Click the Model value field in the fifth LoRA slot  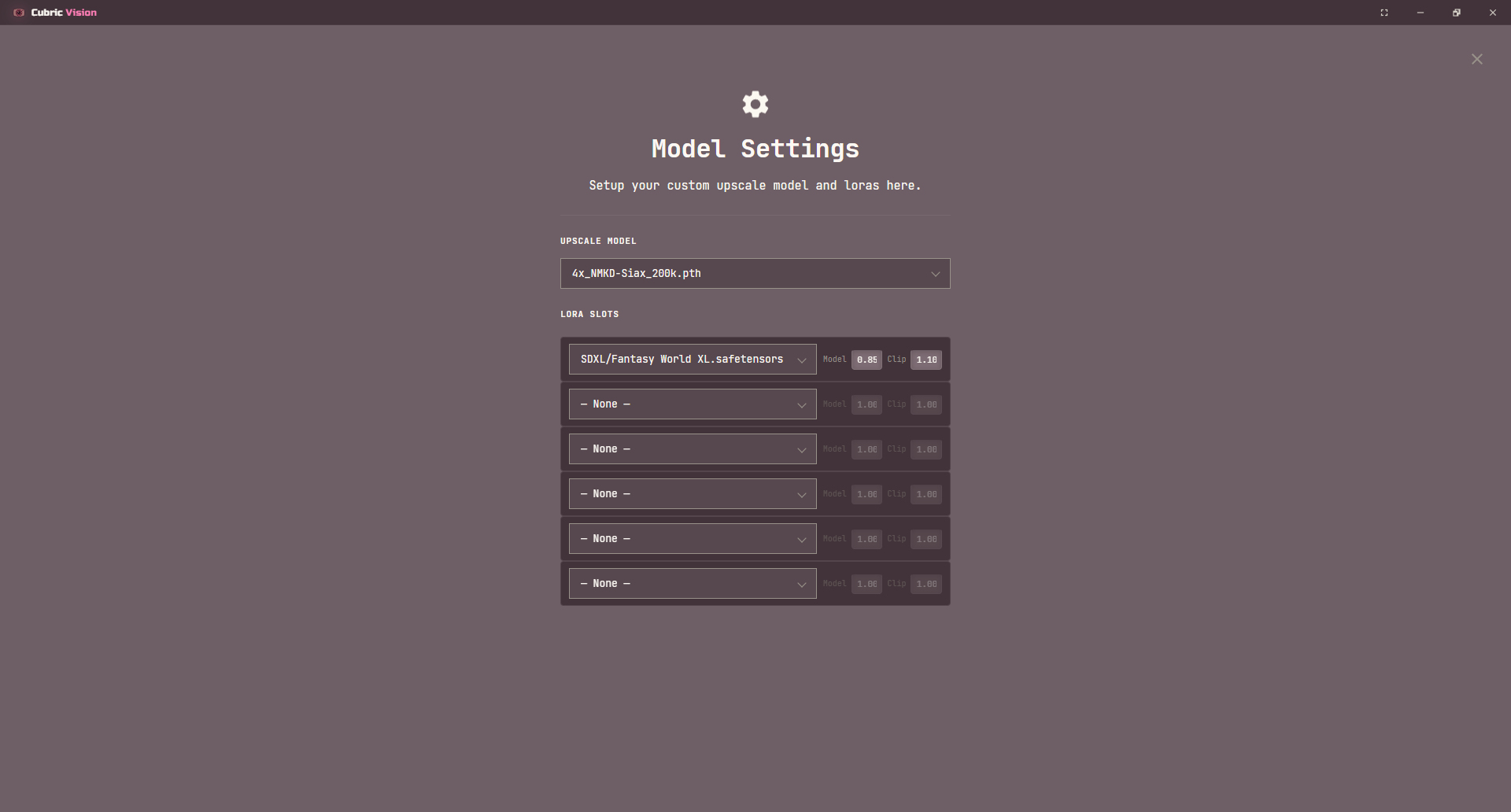point(866,539)
